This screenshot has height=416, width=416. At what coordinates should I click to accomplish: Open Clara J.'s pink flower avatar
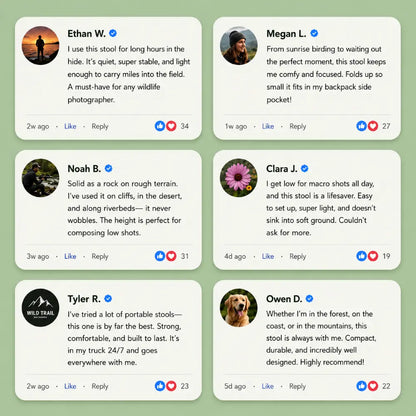pos(239,178)
